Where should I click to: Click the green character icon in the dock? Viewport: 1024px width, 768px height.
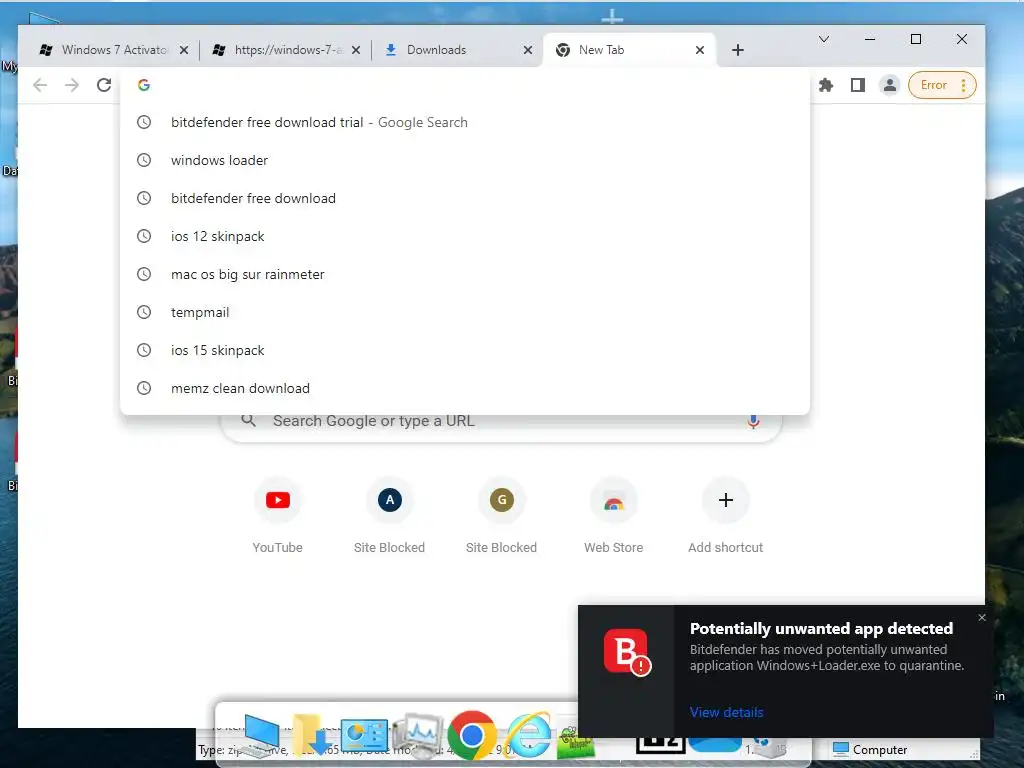click(x=575, y=741)
